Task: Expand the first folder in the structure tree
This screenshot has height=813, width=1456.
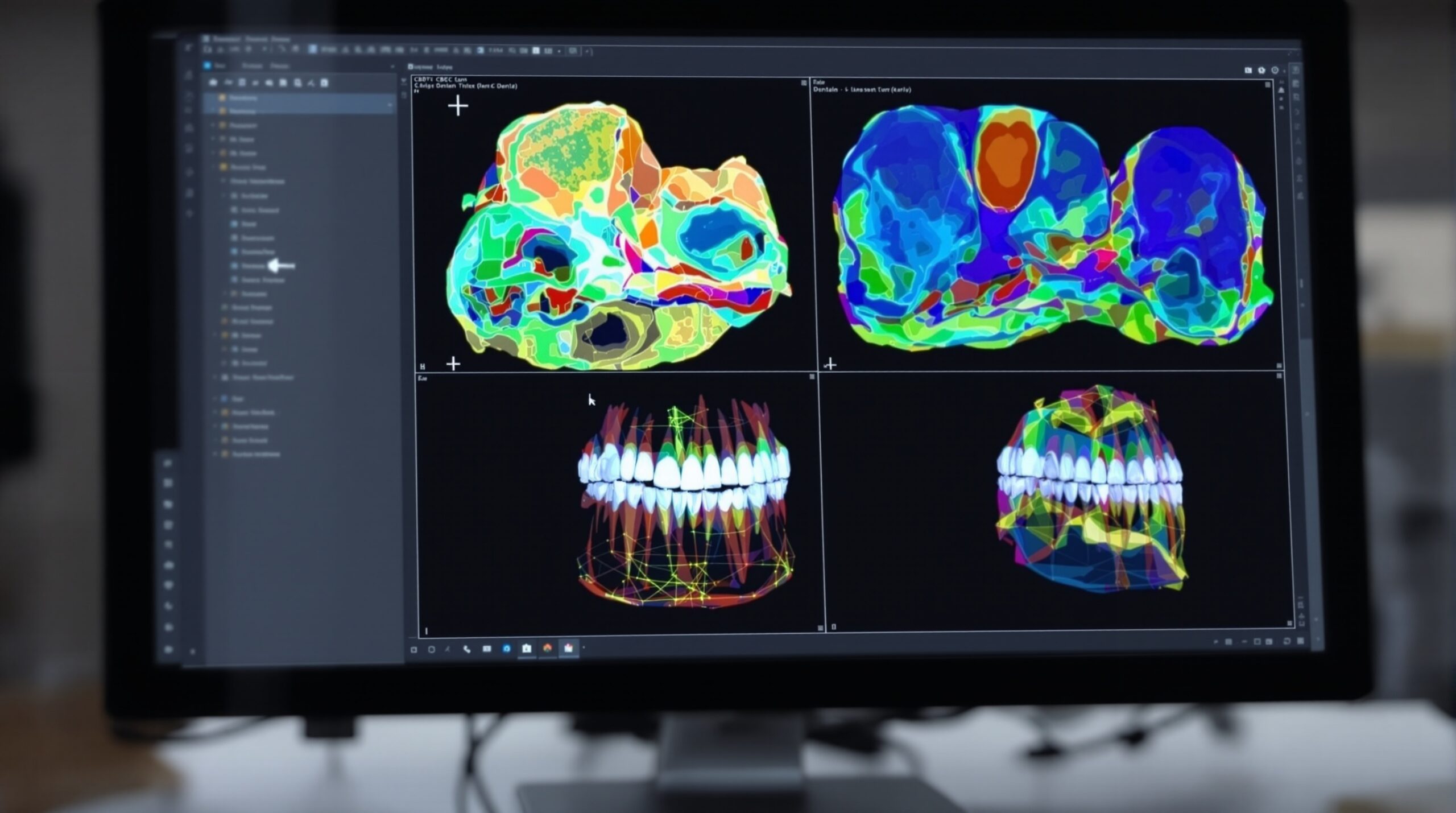Action: point(213,126)
